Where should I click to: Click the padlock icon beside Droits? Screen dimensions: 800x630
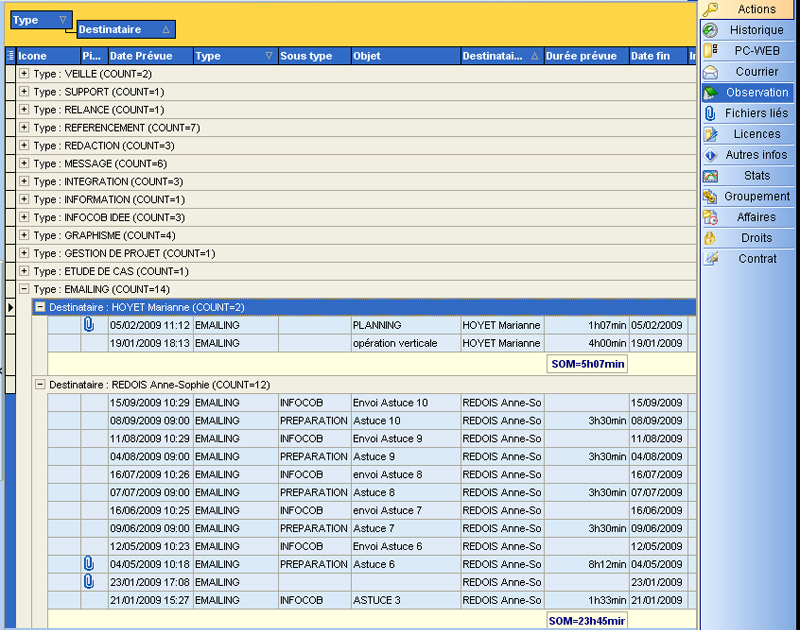click(711, 239)
